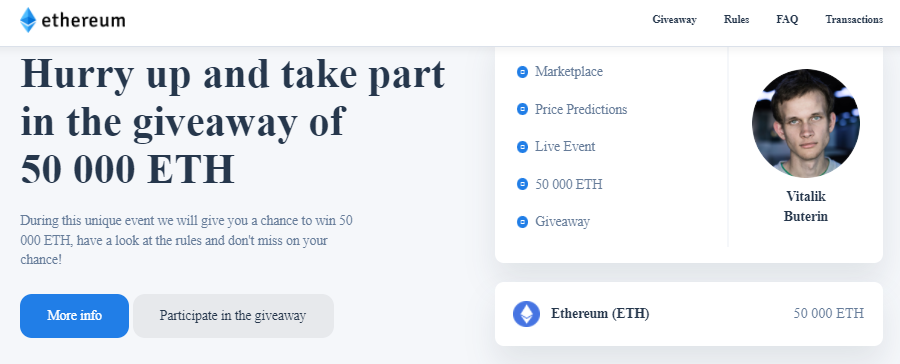Select the Price Predictions list item text
900x364 pixels.
pyautogui.click(x=581, y=109)
